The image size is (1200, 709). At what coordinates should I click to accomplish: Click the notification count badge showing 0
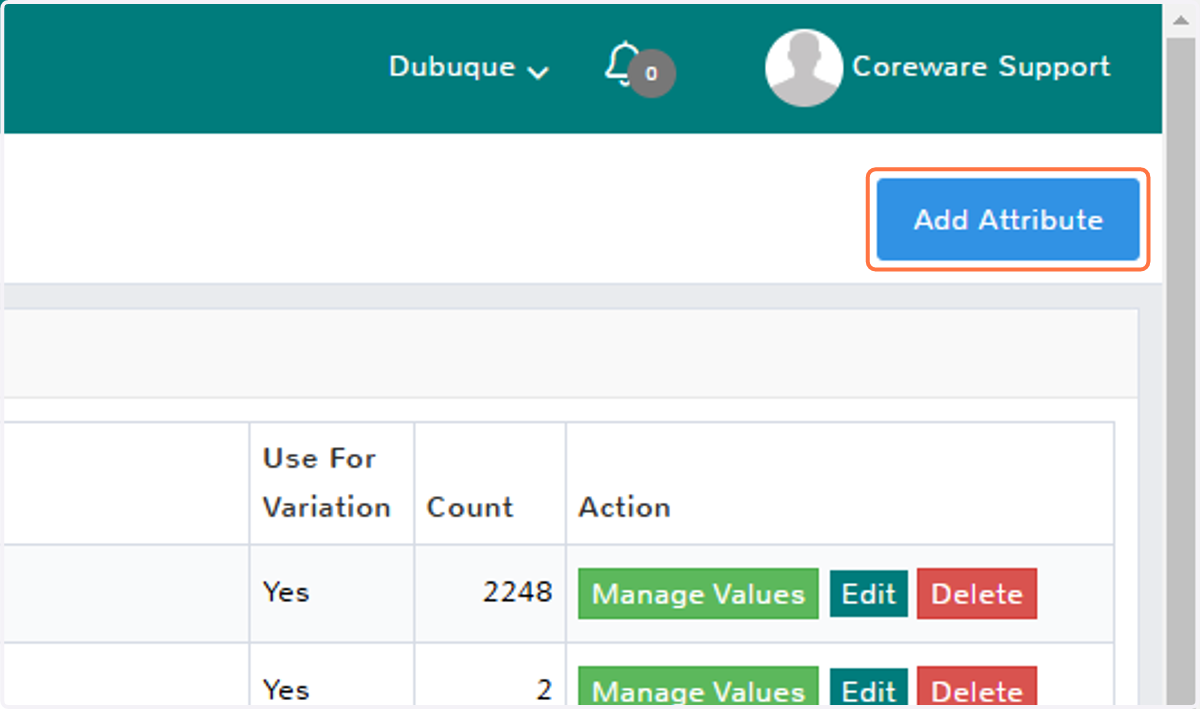[652, 73]
